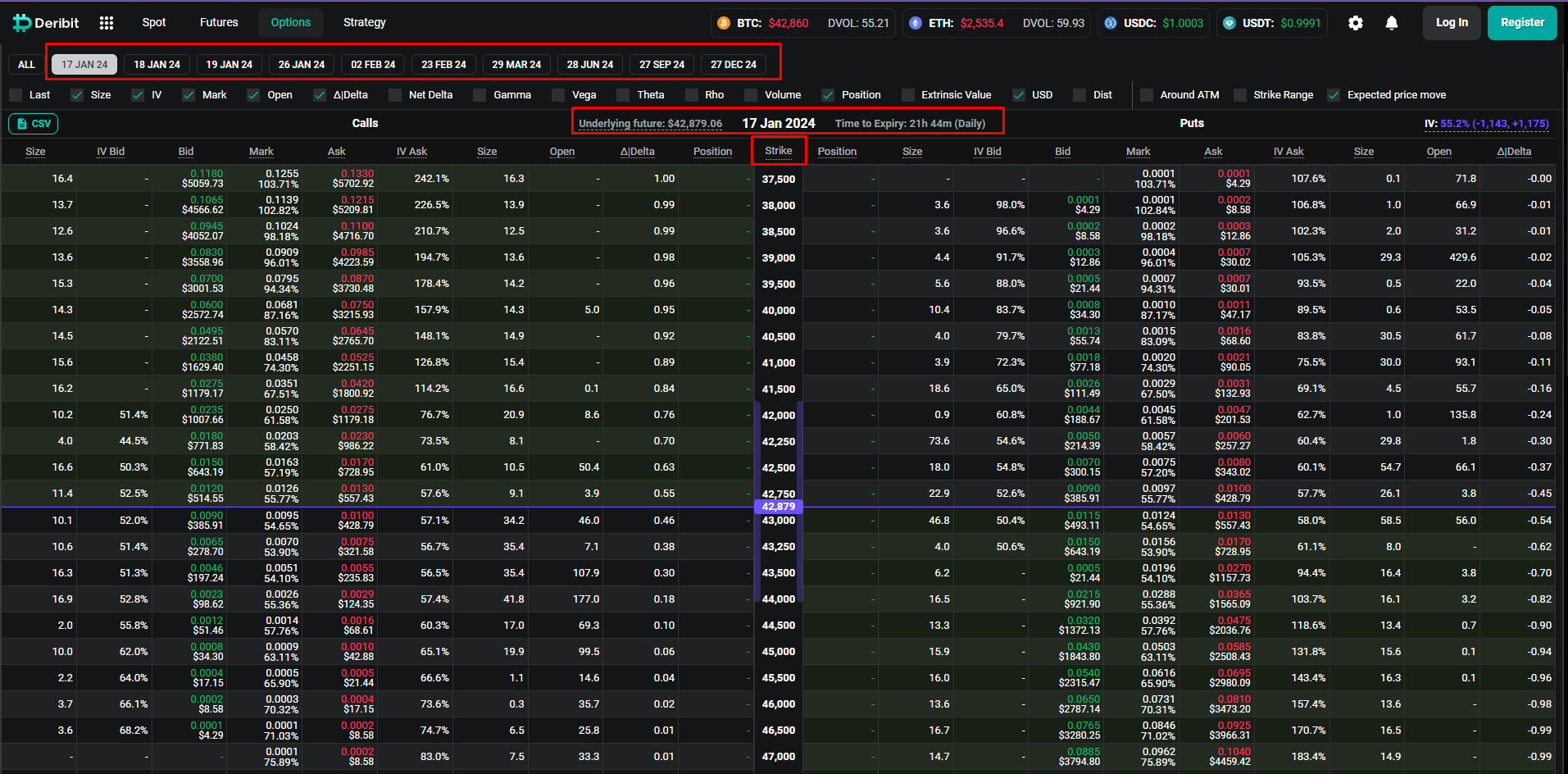The width and height of the screenshot is (1568, 774).
Task: Open the Futures menu
Action: tap(219, 23)
